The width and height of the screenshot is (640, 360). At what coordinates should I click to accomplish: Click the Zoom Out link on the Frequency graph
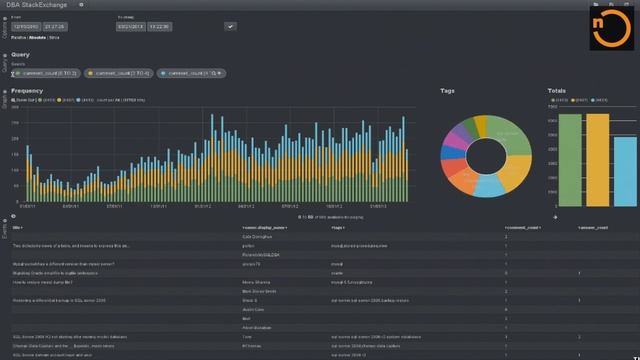[24, 100]
